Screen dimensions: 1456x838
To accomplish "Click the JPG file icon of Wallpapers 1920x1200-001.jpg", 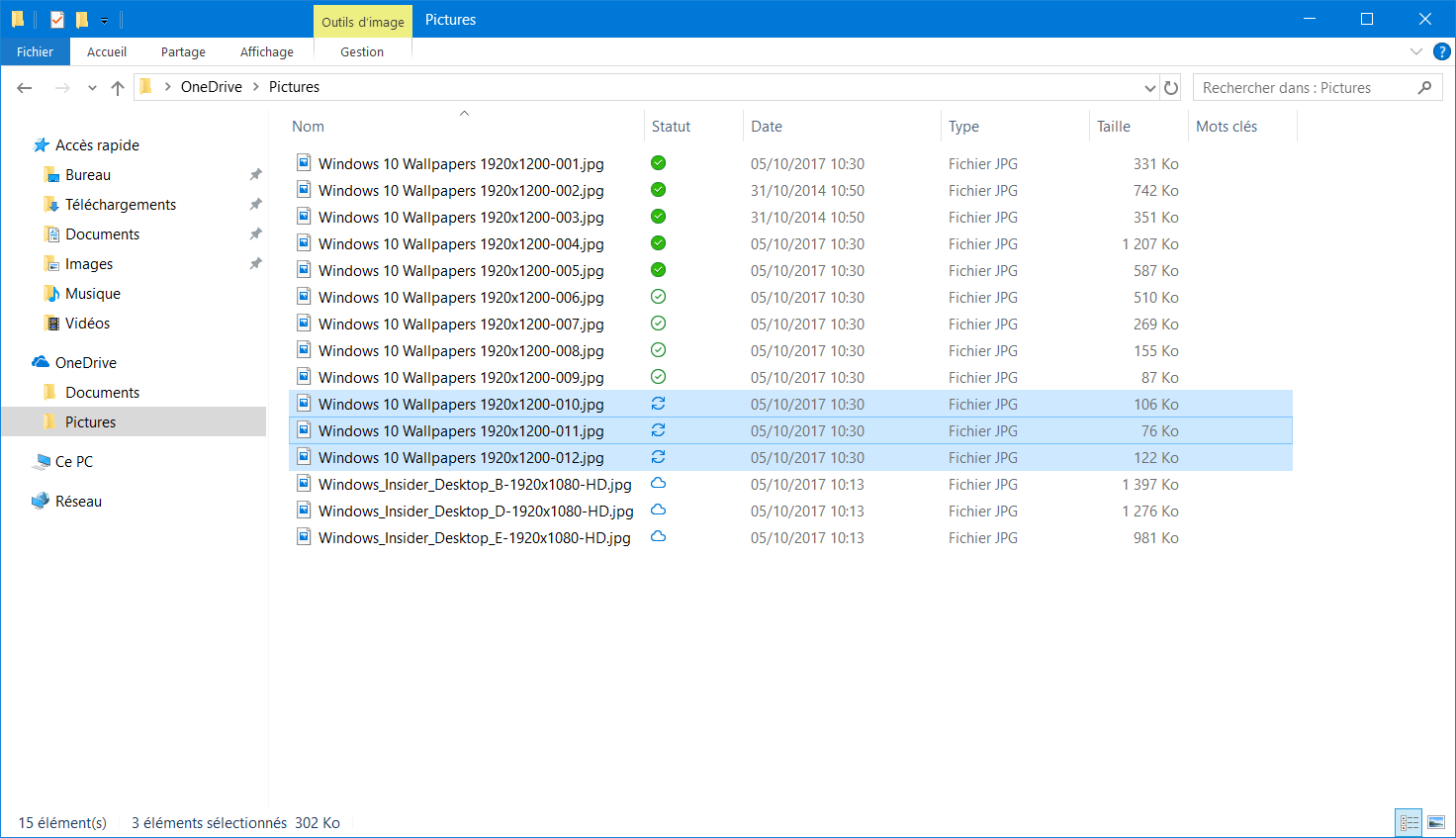I will [x=305, y=163].
